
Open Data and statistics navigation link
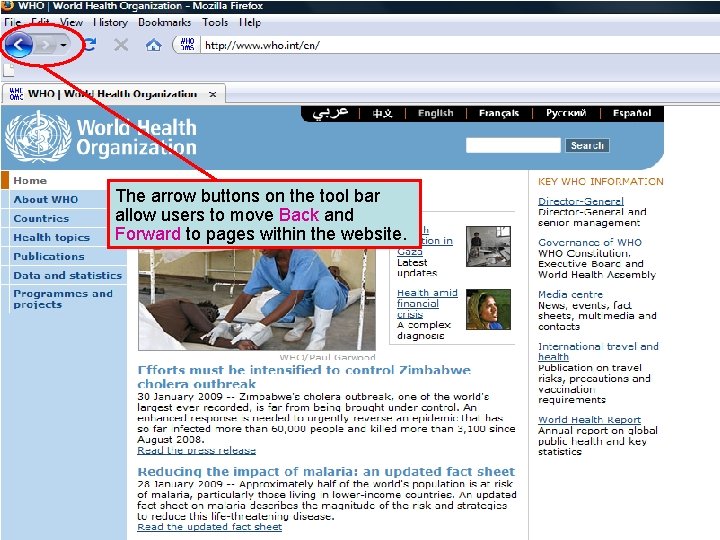coord(68,275)
